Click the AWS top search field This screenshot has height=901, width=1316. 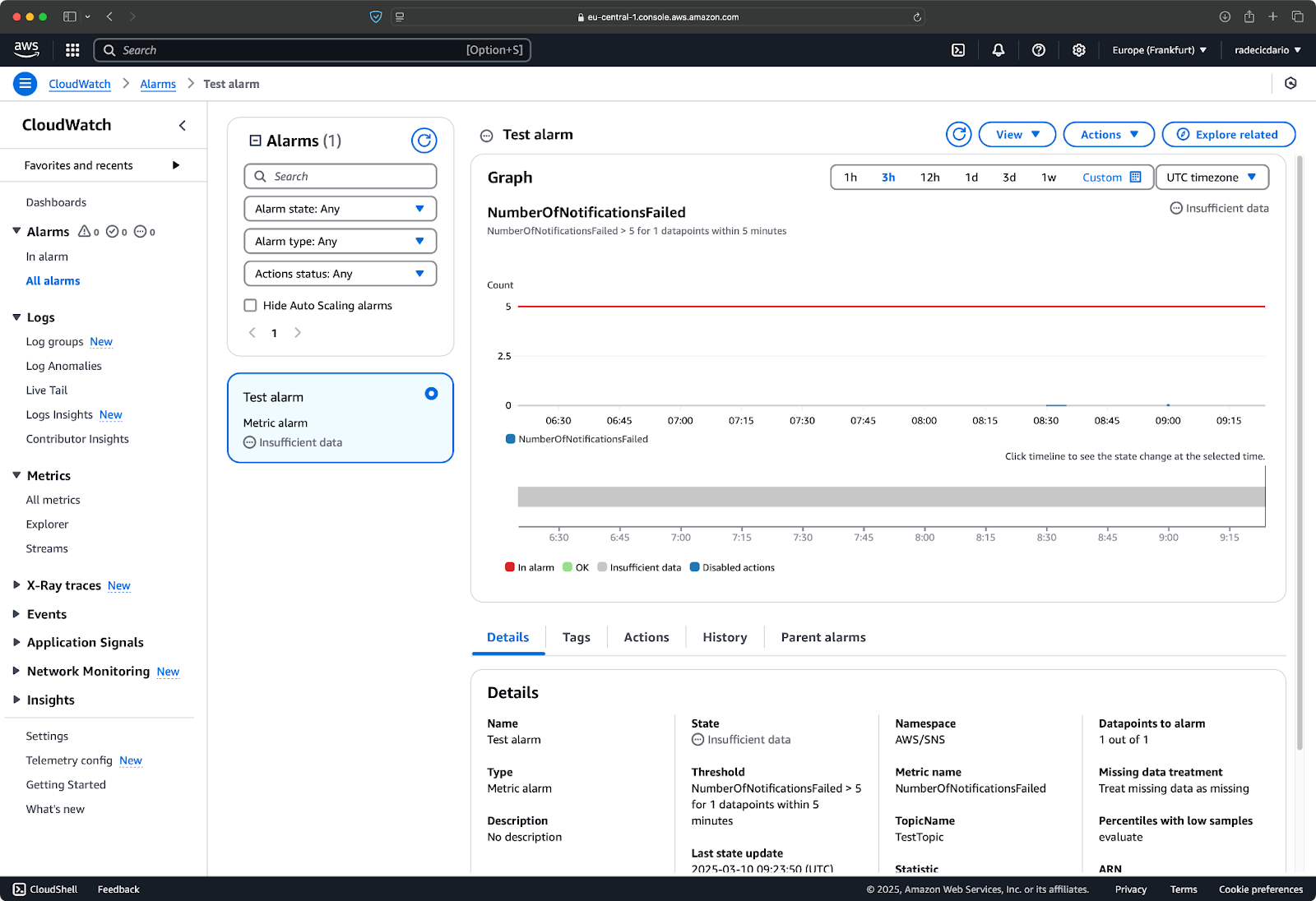click(x=313, y=50)
